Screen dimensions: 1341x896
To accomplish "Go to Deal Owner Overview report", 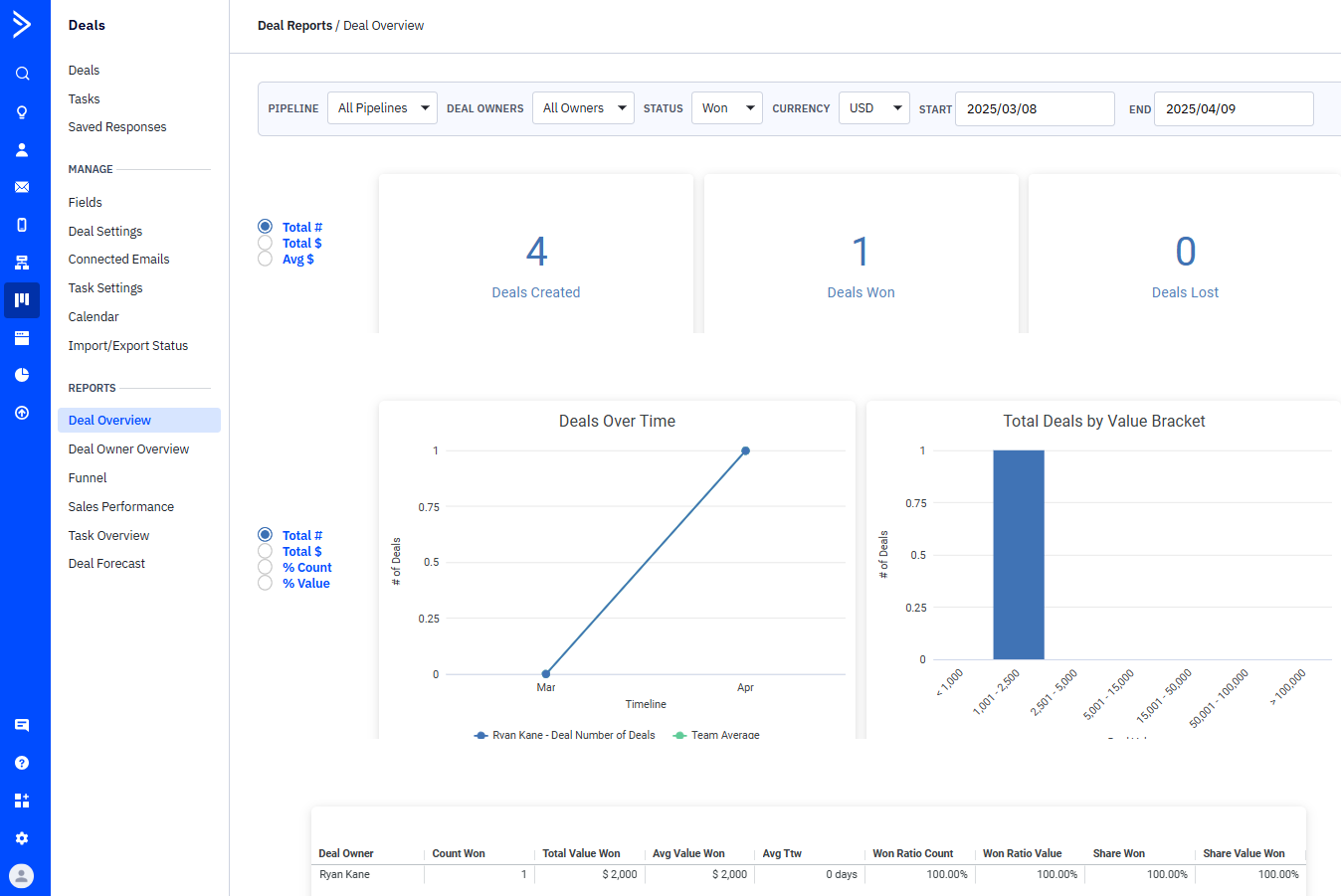I will 128,449.
